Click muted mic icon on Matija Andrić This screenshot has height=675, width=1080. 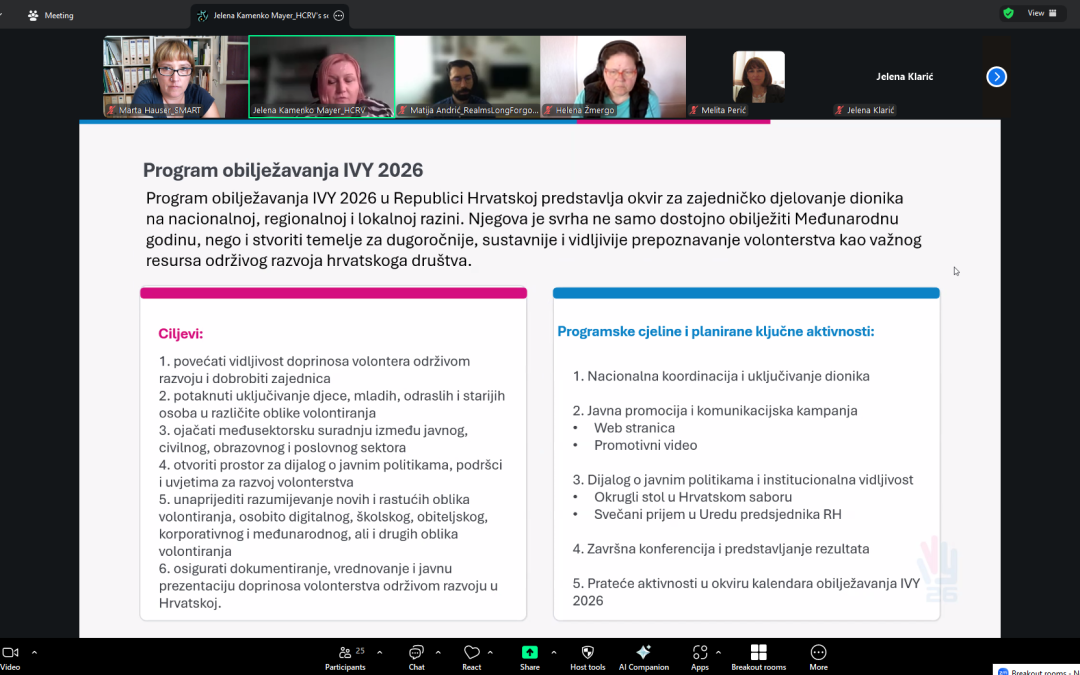[x=403, y=110]
